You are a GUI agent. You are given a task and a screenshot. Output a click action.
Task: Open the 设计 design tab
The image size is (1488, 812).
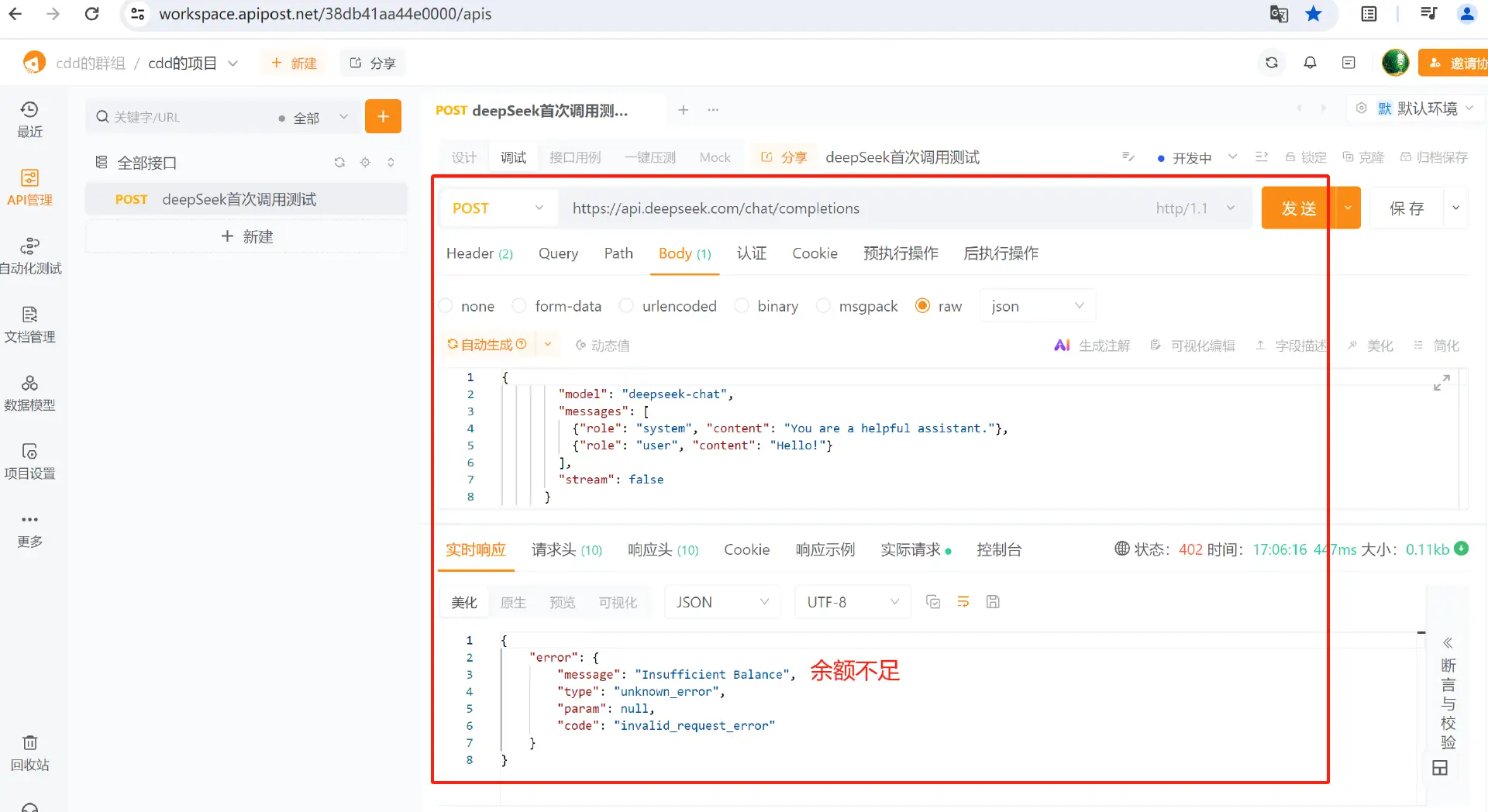(x=464, y=157)
